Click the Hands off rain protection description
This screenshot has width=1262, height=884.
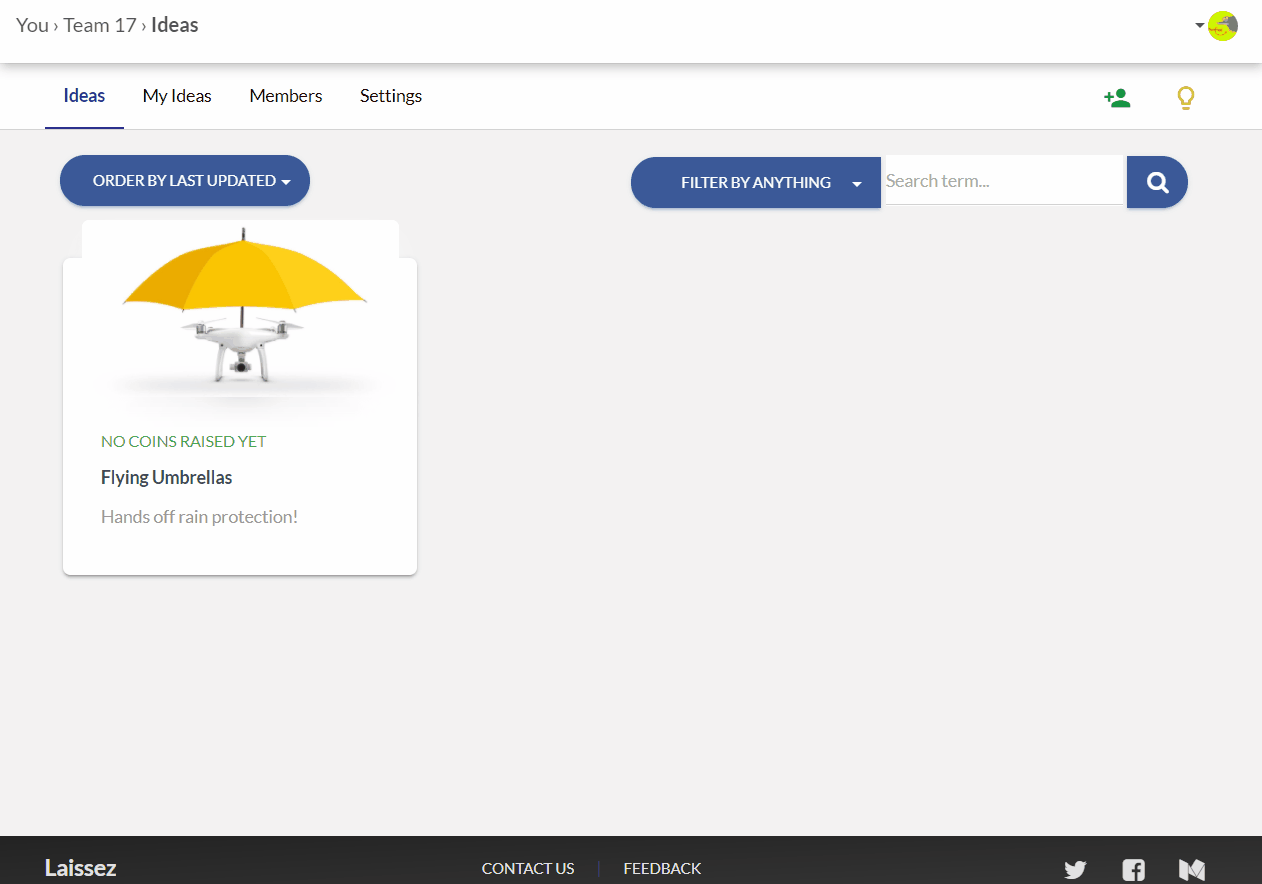point(199,517)
